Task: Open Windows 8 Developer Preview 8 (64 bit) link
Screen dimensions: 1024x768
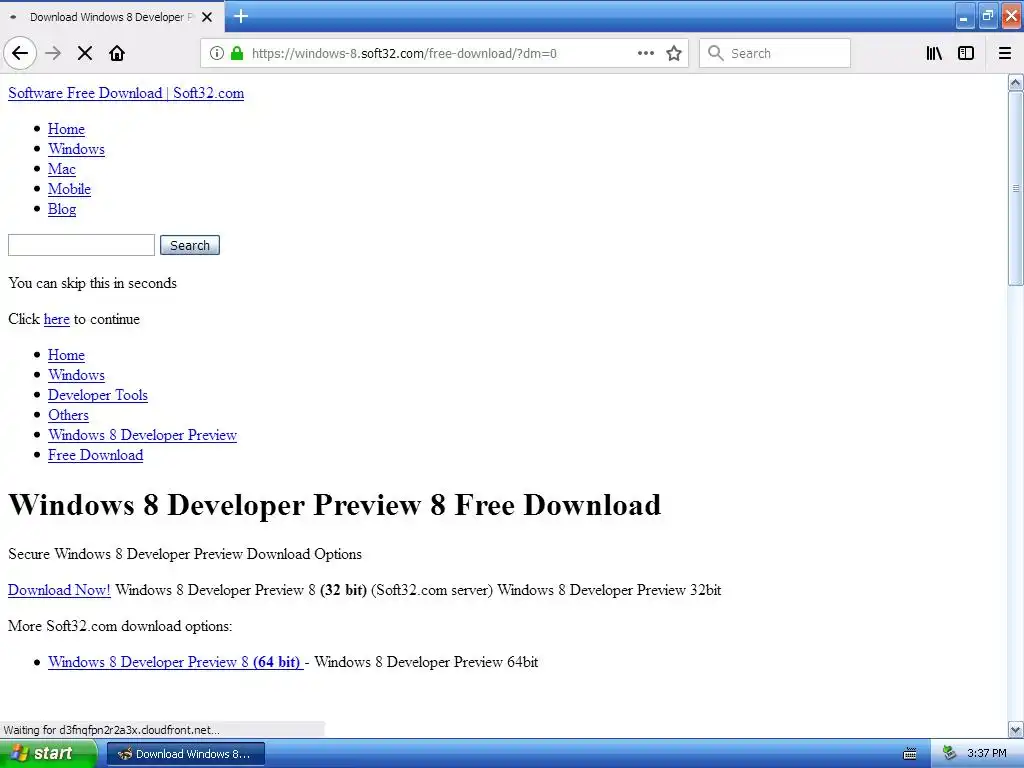Action: click(175, 662)
